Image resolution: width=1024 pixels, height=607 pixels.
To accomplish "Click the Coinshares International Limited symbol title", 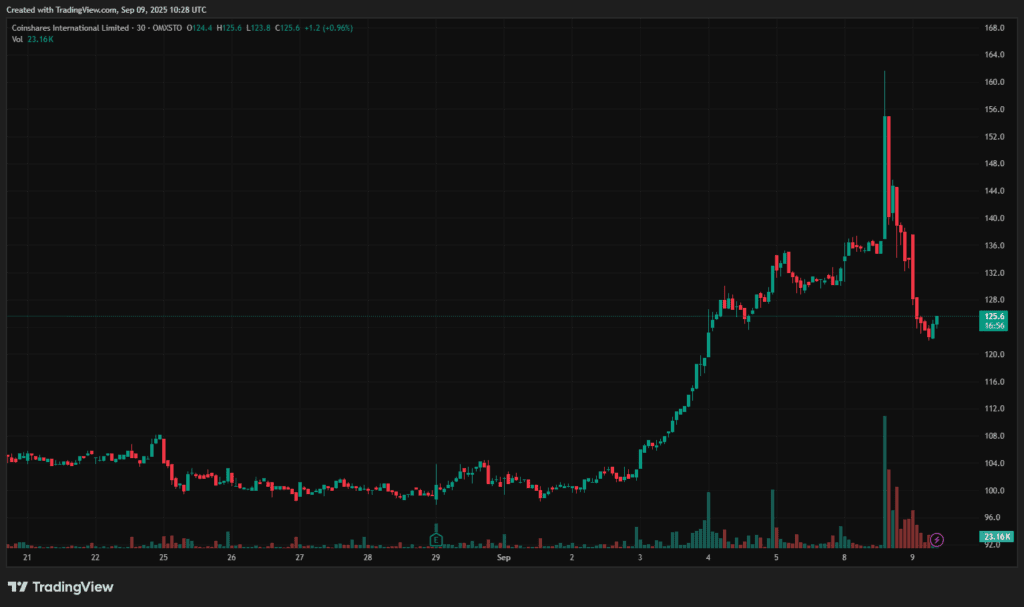I will (70, 28).
